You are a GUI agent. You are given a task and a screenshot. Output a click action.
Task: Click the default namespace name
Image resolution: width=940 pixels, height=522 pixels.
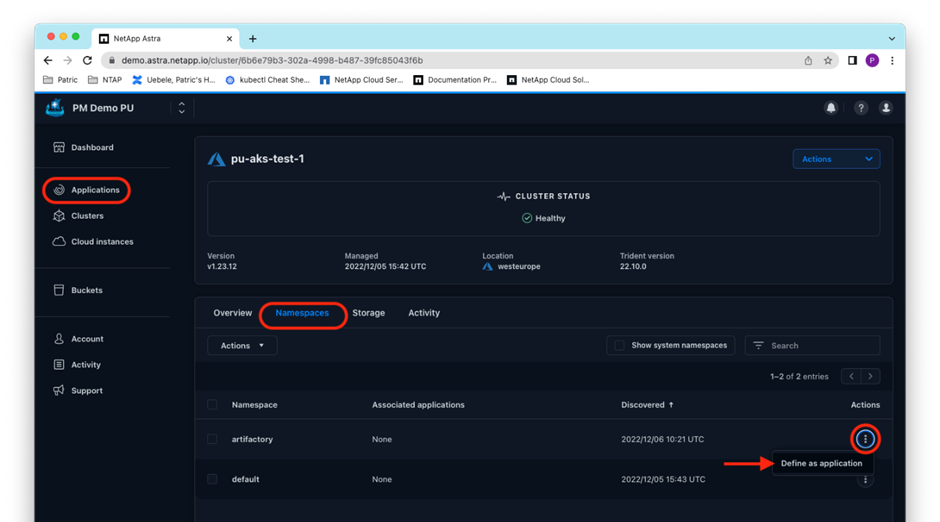pos(245,479)
